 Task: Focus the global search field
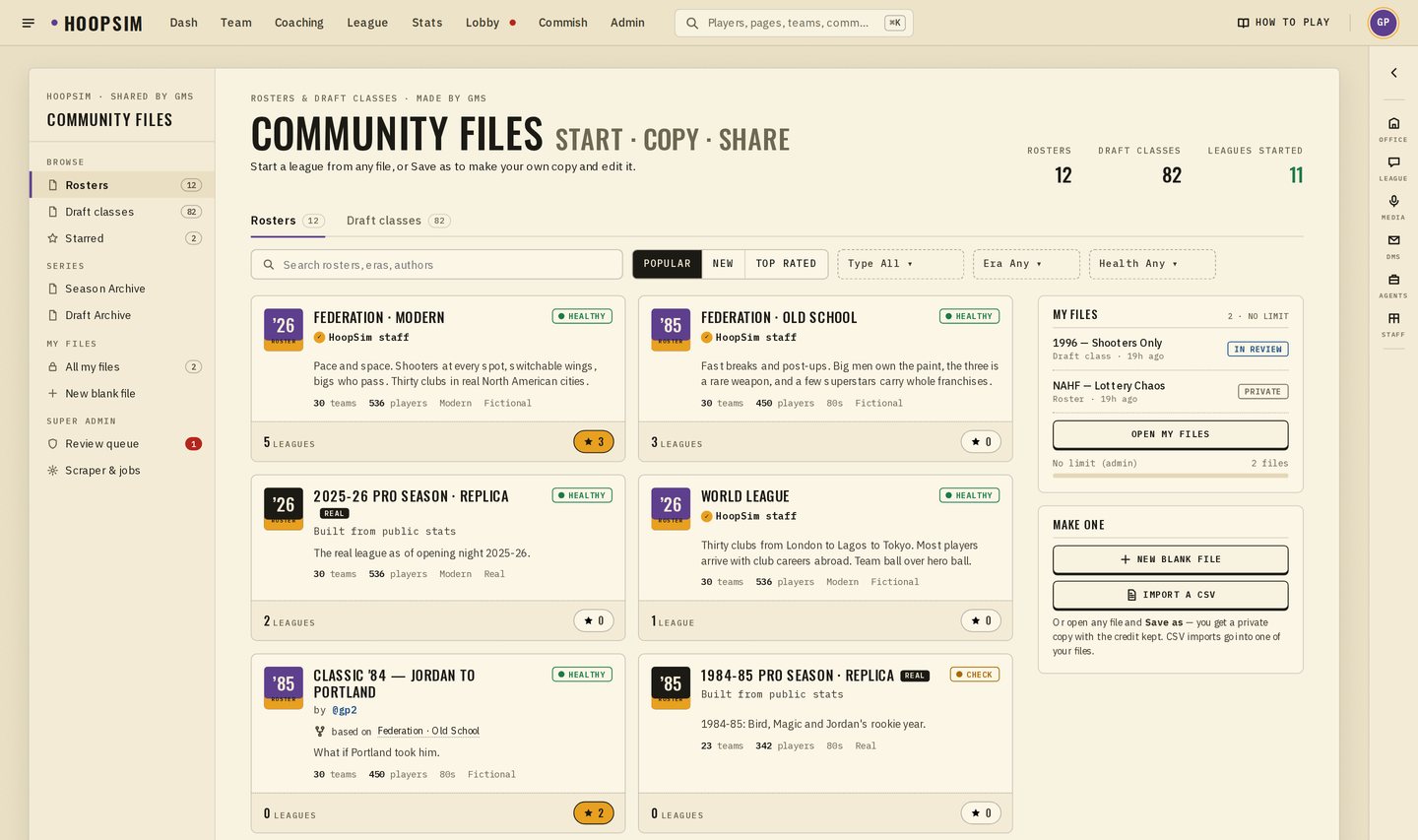pos(794,23)
